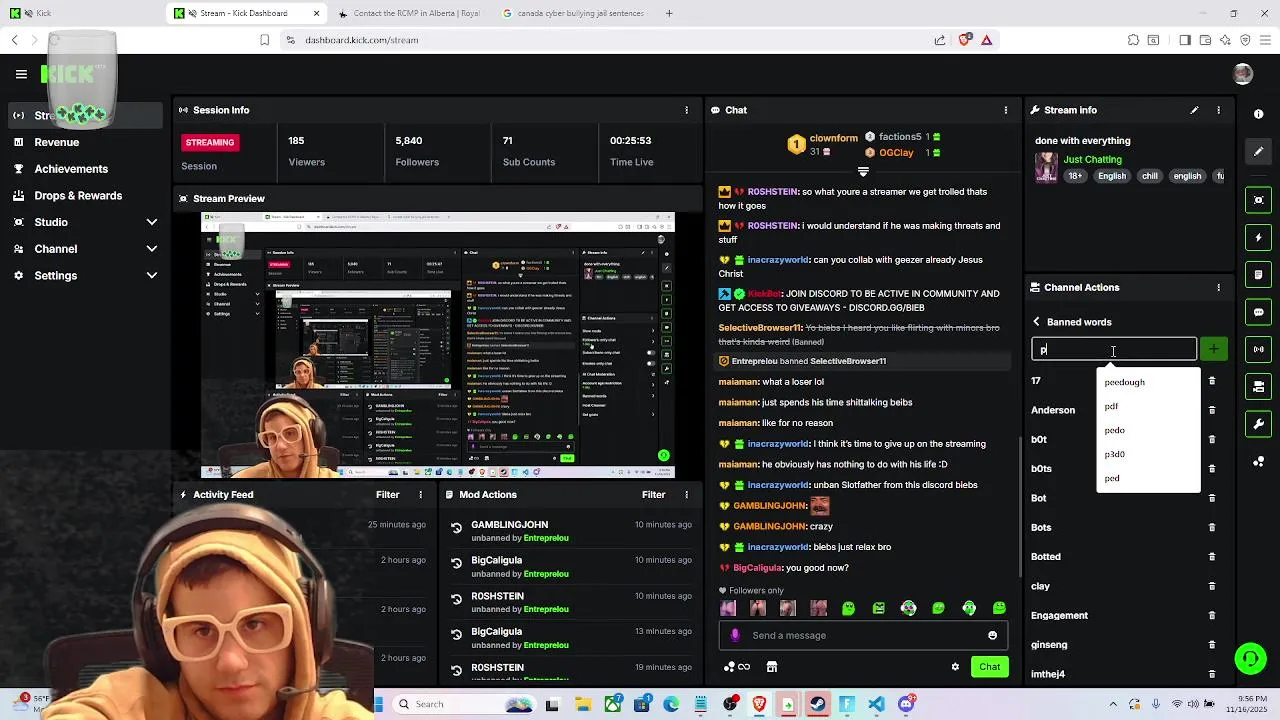Viewport: 1280px width, 720px height.
Task: Go back from Banned words list
Action: [1036, 322]
